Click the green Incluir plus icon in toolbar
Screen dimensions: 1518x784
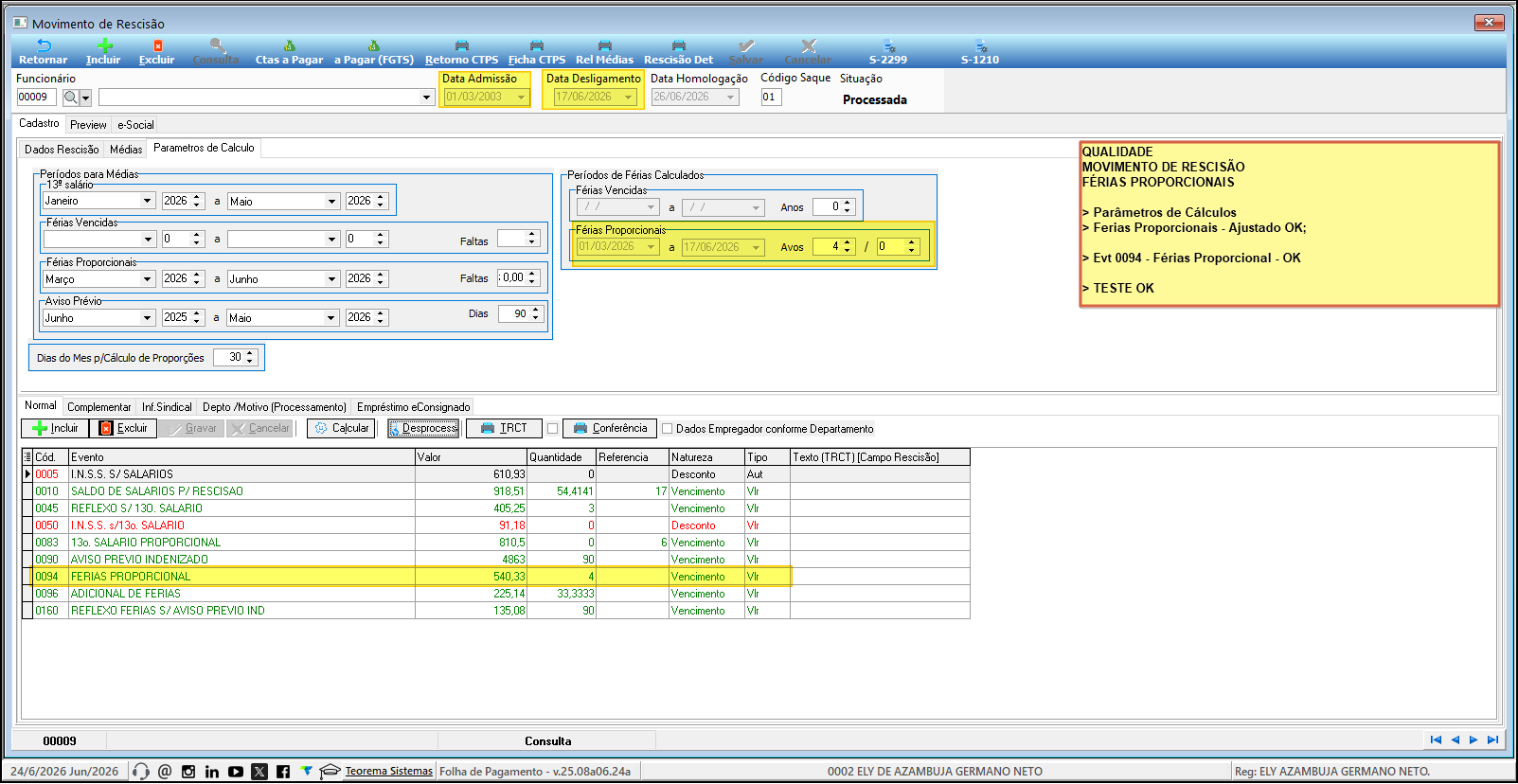104,45
